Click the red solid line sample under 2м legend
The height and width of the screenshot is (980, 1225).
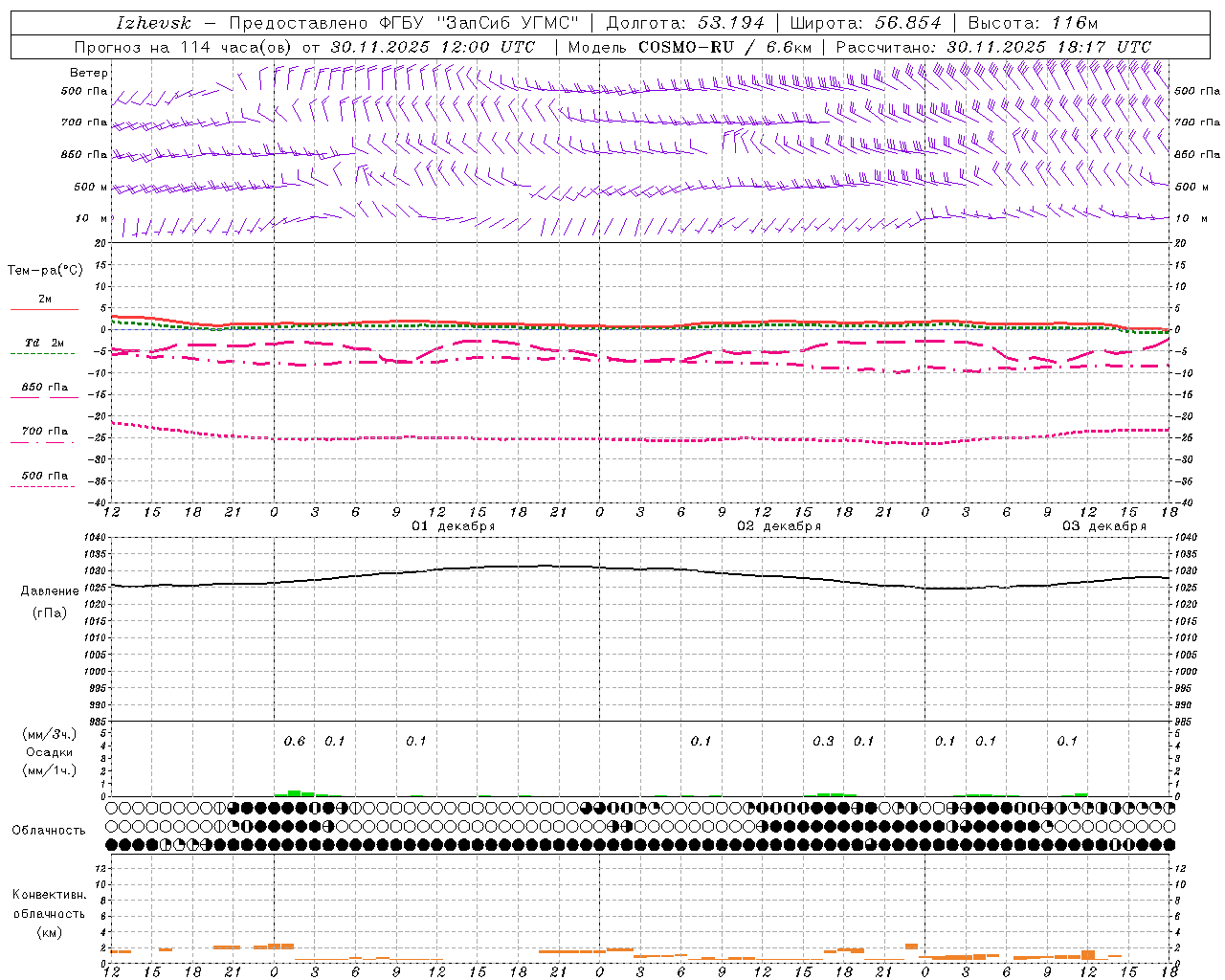click(44, 309)
